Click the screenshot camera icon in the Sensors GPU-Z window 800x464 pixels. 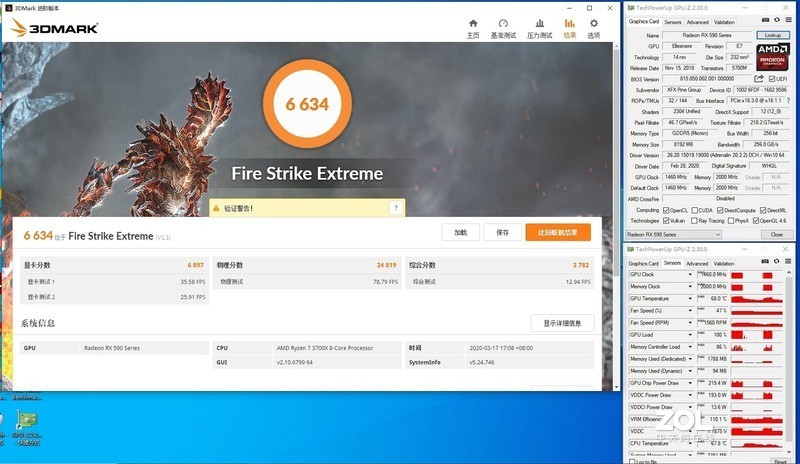pos(765,261)
